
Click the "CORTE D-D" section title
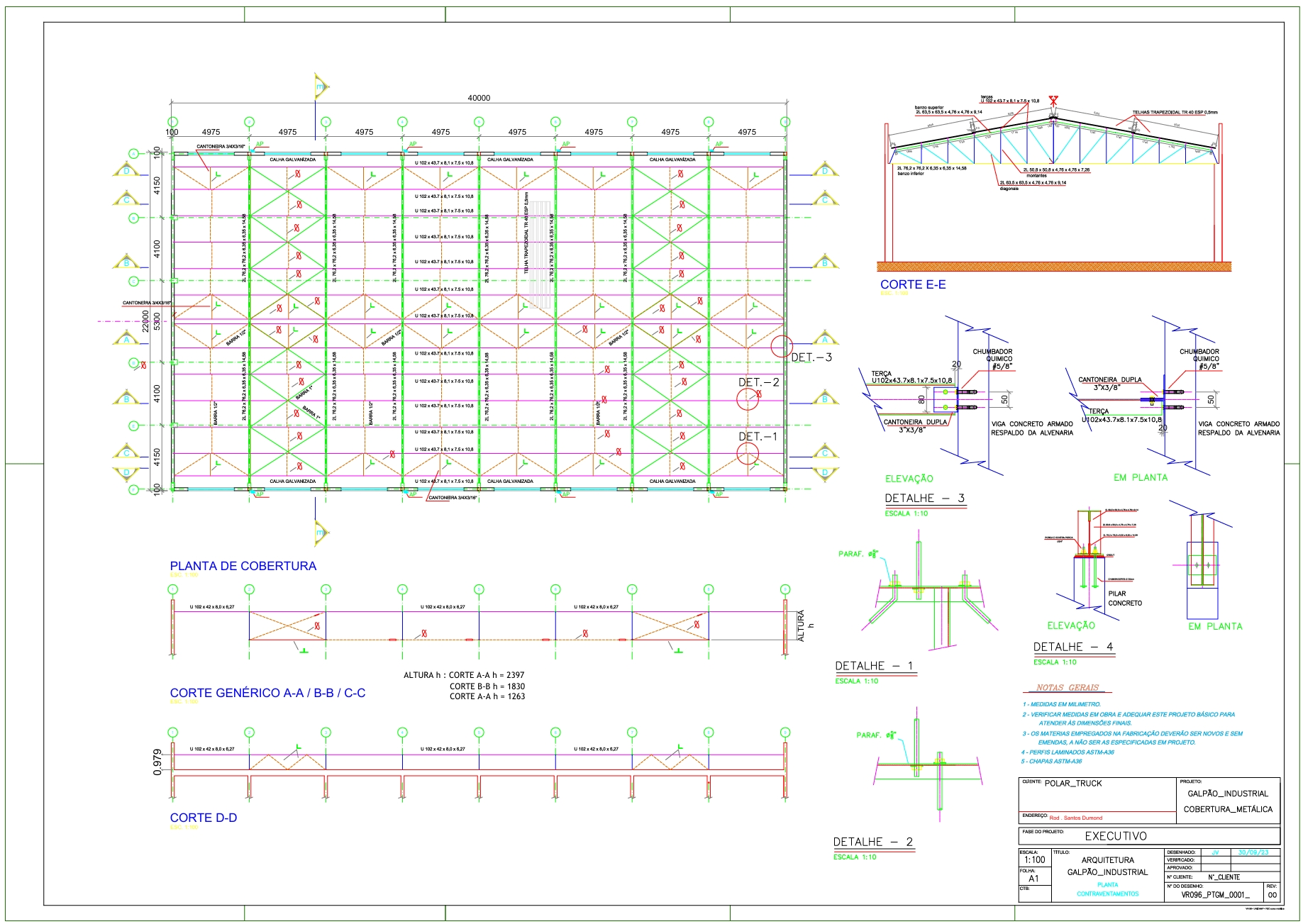[x=204, y=818]
